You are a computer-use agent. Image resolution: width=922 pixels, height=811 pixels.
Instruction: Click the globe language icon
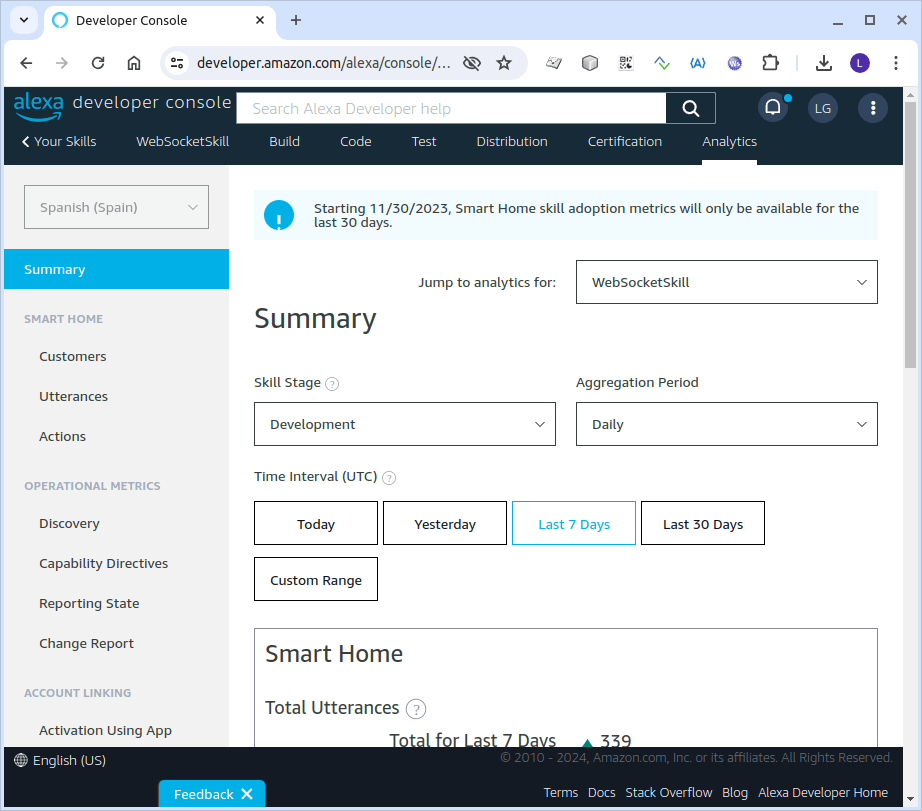pos(21,760)
